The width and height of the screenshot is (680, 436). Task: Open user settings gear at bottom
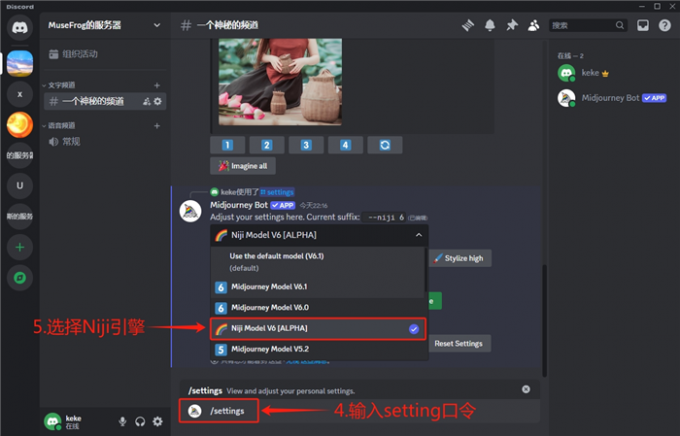158,421
